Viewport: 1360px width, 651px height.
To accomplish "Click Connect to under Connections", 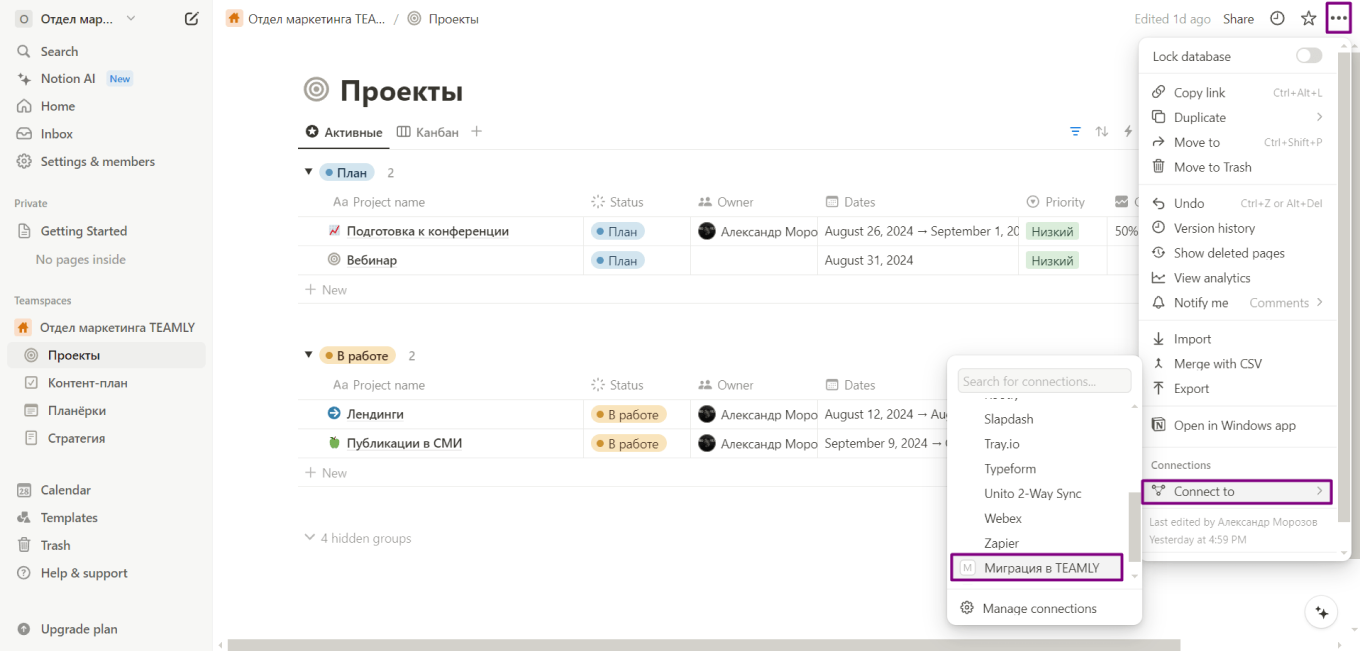I will pyautogui.click(x=1236, y=491).
